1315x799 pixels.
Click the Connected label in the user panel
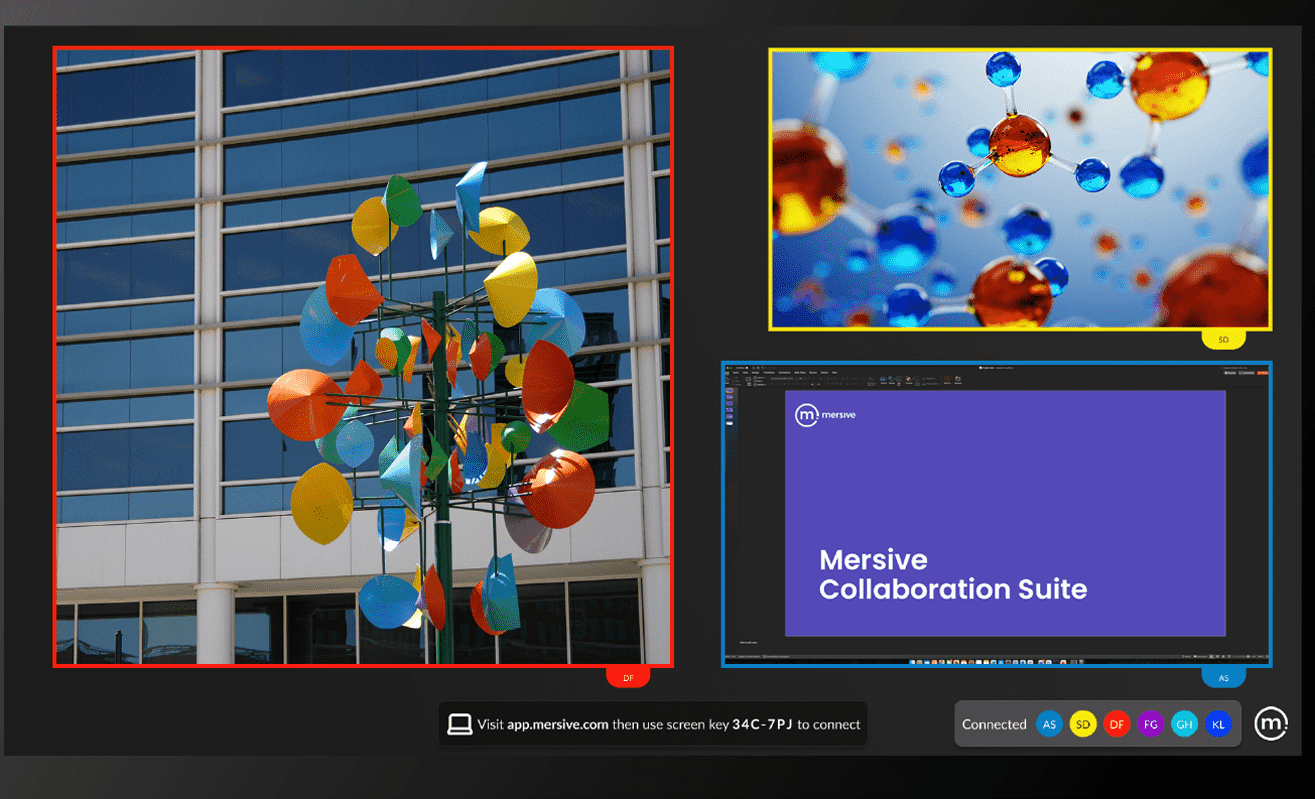[993, 724]
